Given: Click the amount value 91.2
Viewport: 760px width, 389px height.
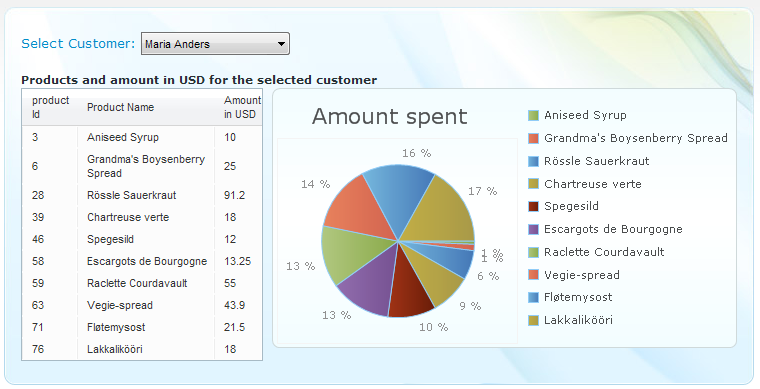Looking at the screenshot, I should [x=235, y=195].
